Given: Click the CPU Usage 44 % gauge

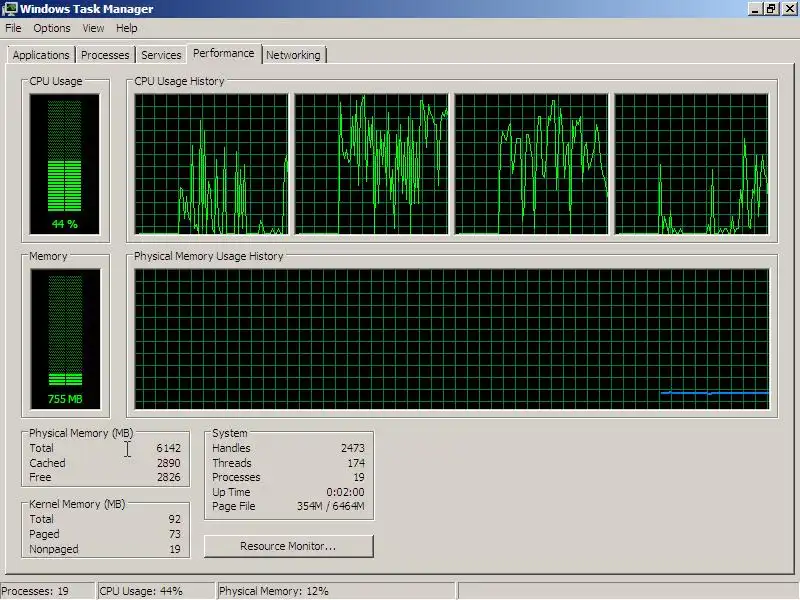Looking at the screenshot, I should pyautogui.click(x=65, y=164).
